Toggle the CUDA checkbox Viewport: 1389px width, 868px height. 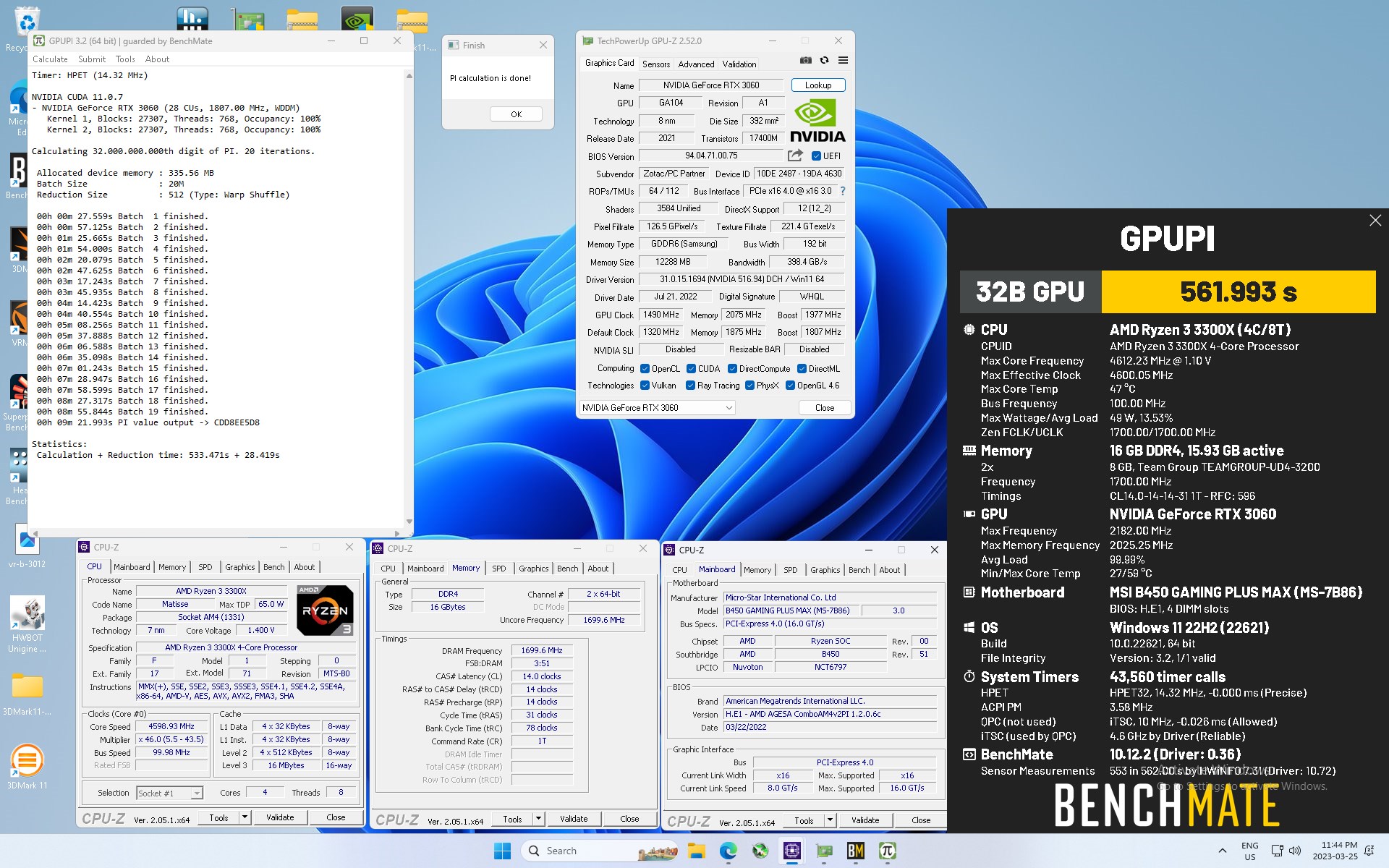691,369
